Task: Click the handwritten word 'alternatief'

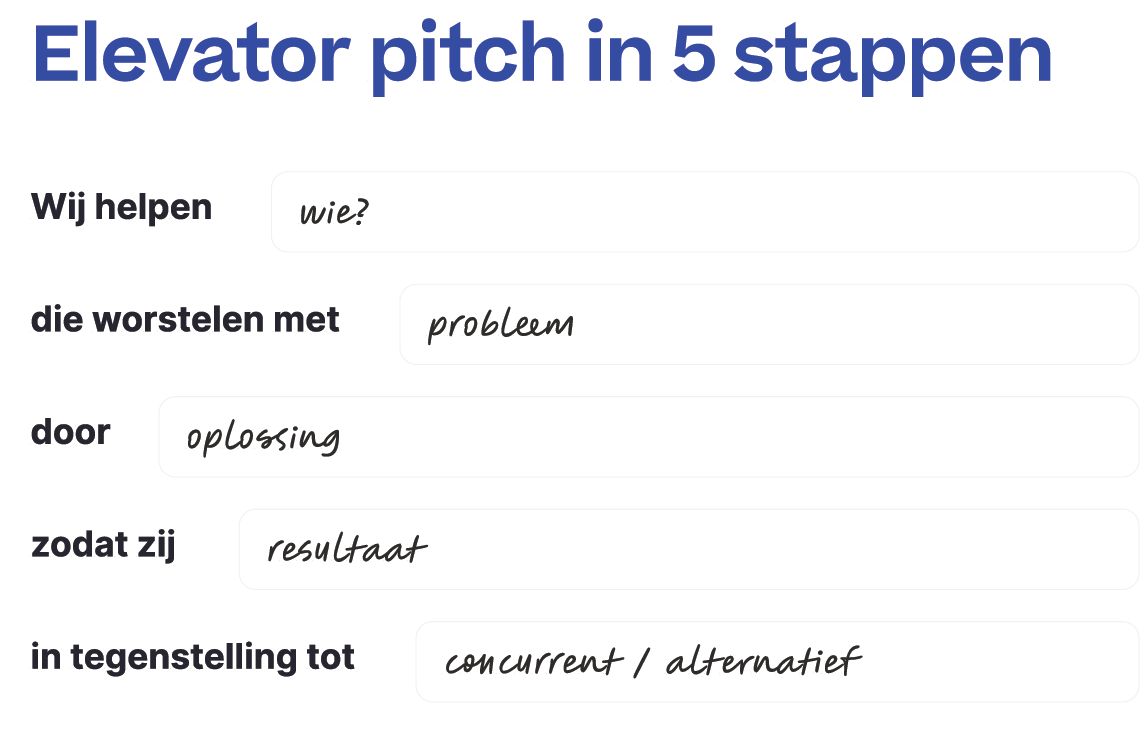Action: point(763,661)
